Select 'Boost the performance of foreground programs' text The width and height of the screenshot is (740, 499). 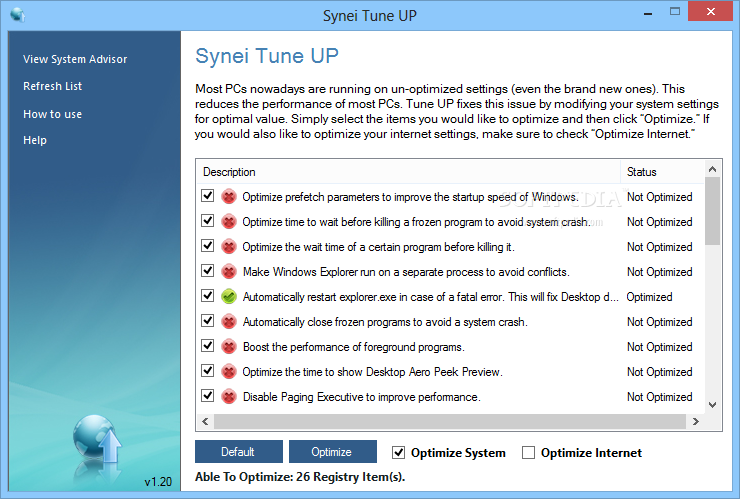[x=353, y=347]
